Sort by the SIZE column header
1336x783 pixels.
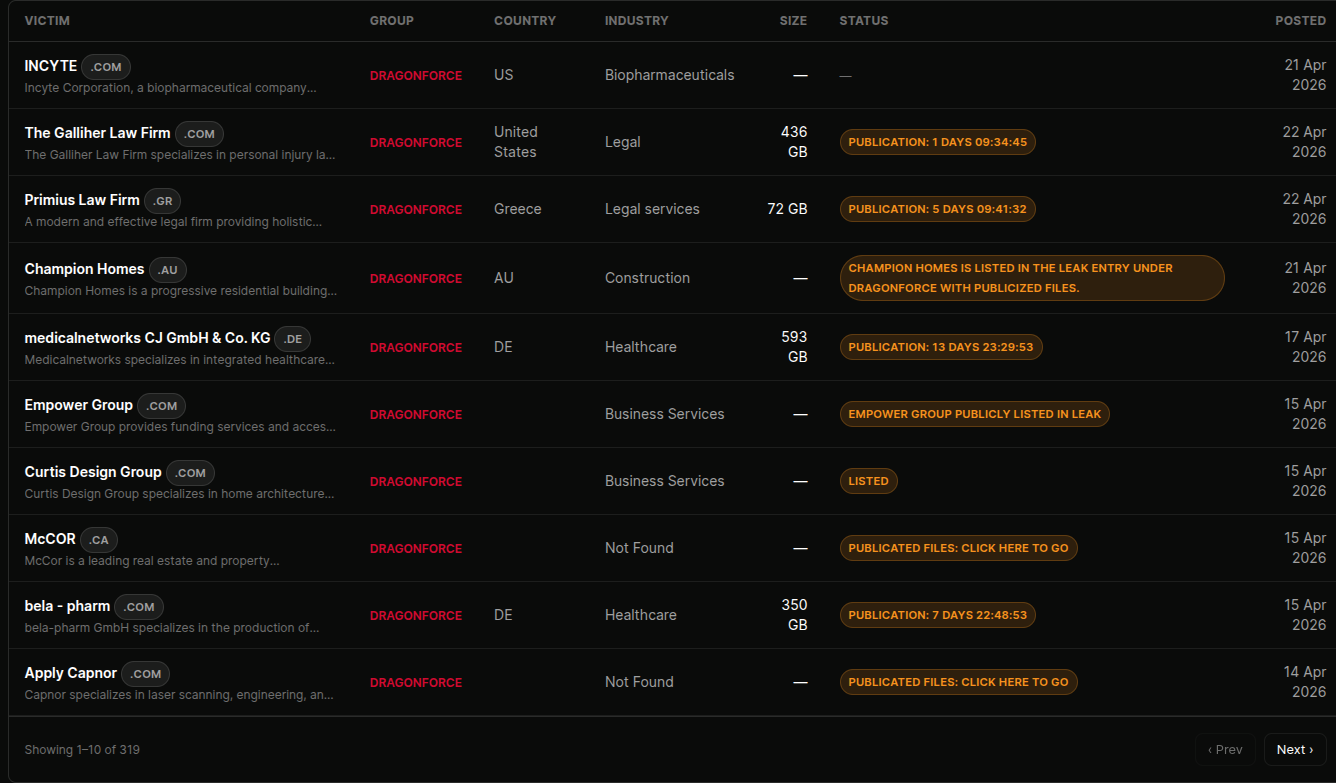pyautogui.click(x=793, y=21)
